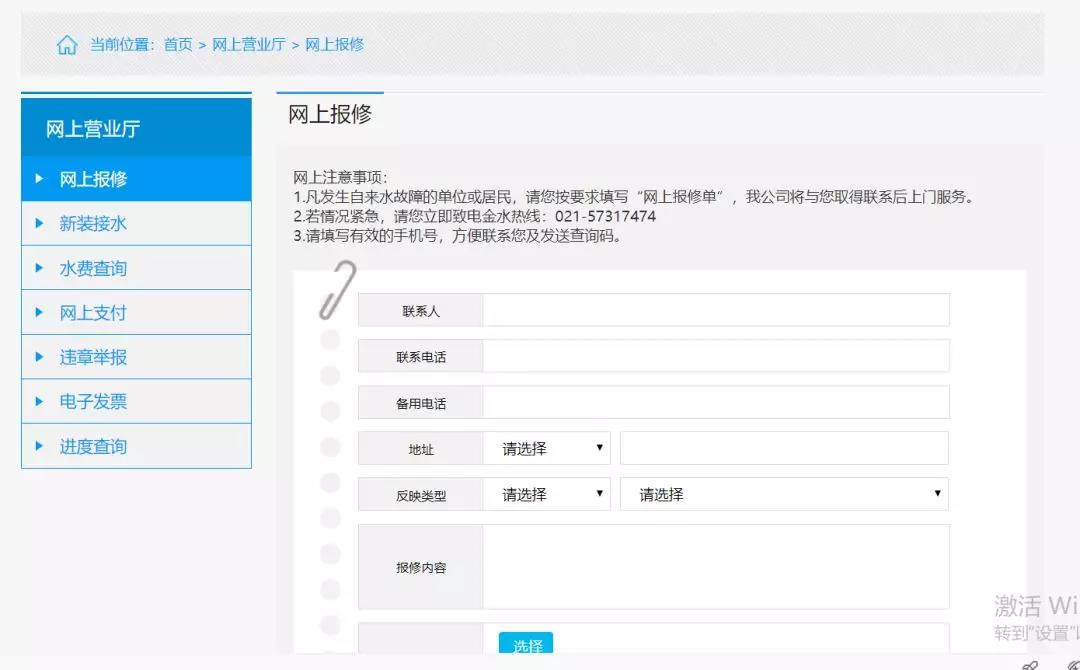Screen dimensions: 1080x670
Task: Select 网上报修 in the sidebar menu
Action: 93,179
